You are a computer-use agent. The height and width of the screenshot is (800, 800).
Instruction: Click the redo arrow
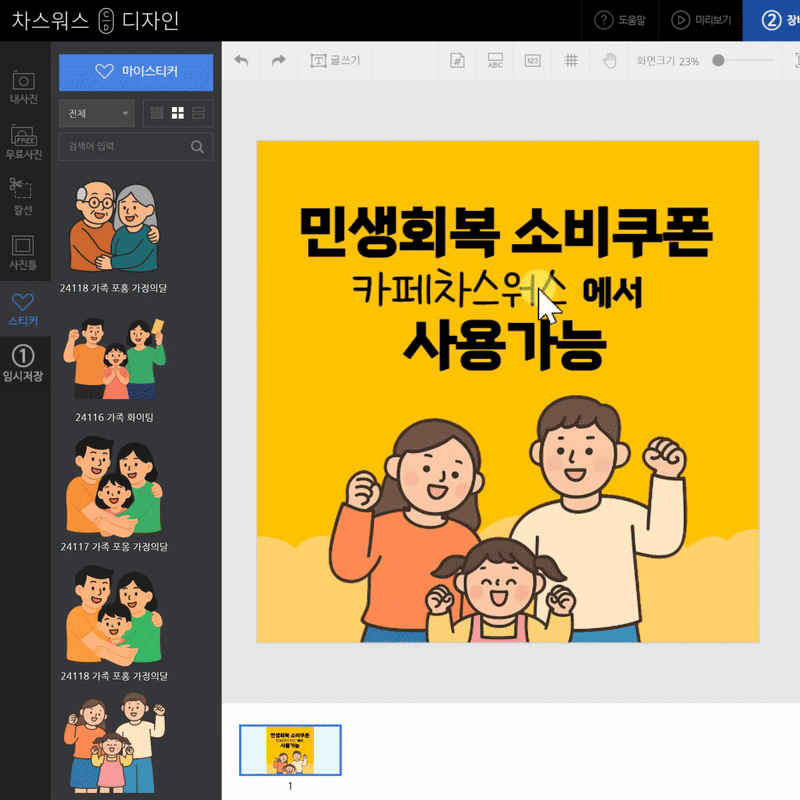tap(279, 61)
